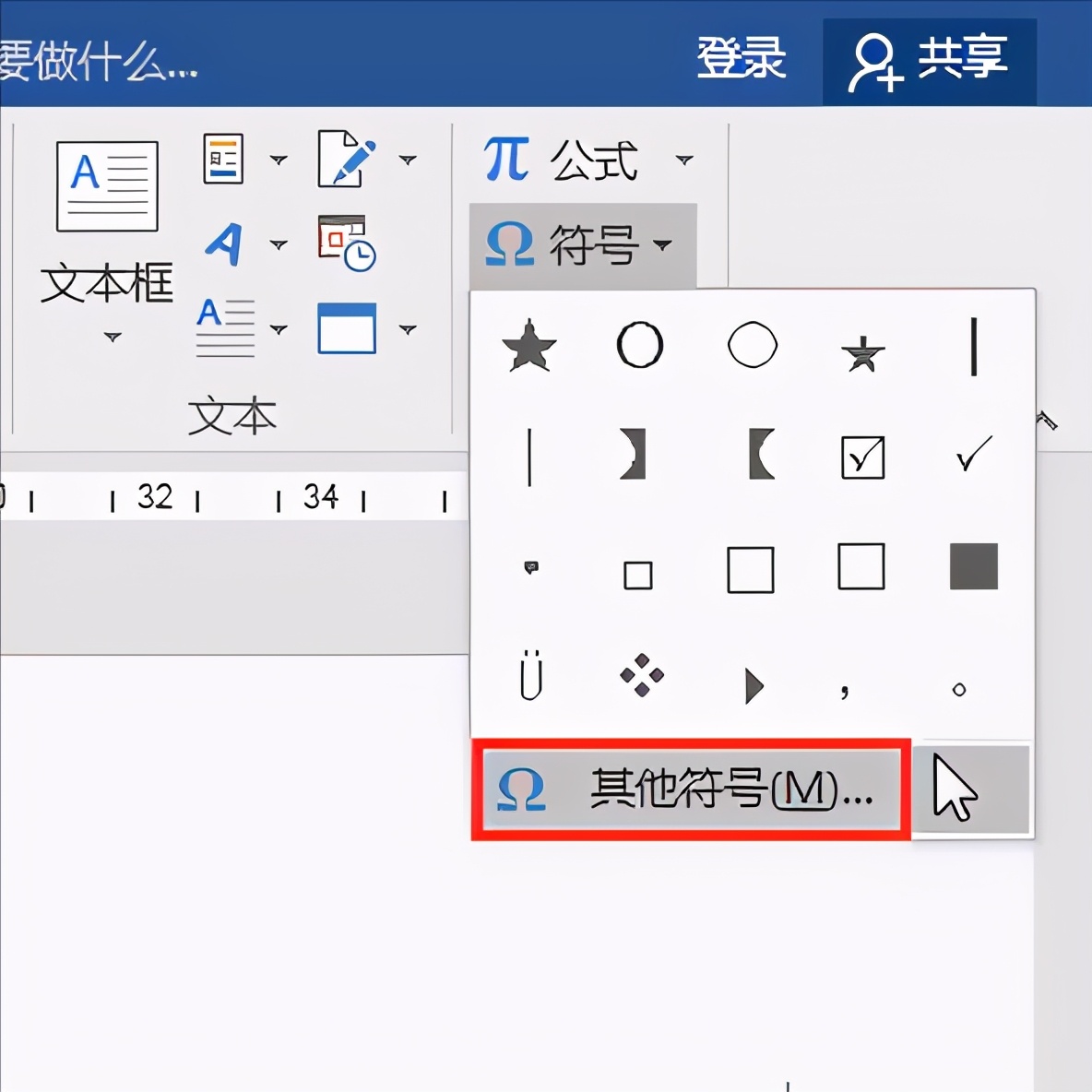Screen dimensions: 1092x1092
Task: Click the ruler mark 32
Action: point(155,496)
